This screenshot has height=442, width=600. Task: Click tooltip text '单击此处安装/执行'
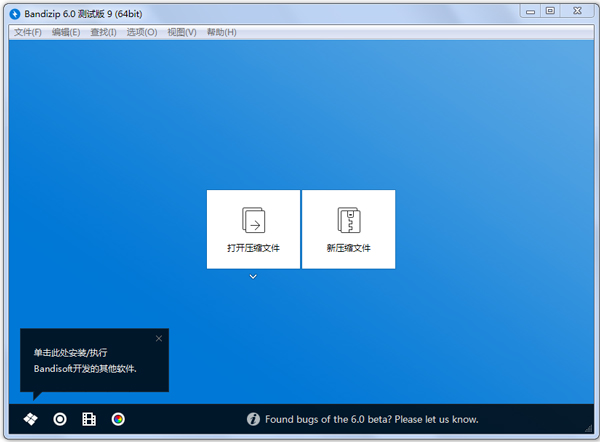tap(70, 352)
